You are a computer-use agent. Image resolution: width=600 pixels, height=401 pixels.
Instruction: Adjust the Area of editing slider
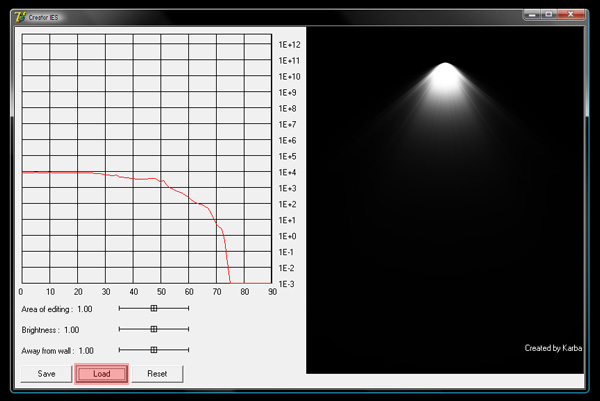coord(153,308)
